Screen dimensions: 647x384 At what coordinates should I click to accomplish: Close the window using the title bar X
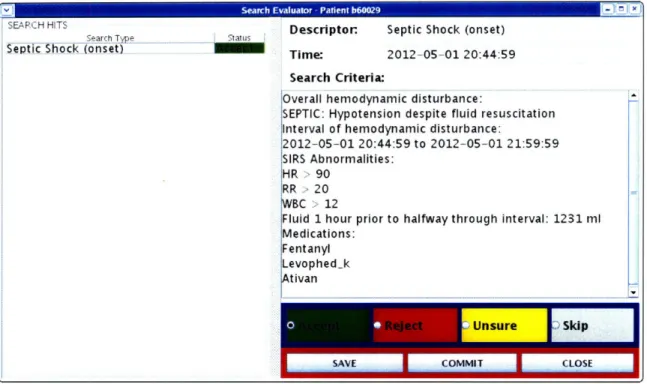(634, 9)
